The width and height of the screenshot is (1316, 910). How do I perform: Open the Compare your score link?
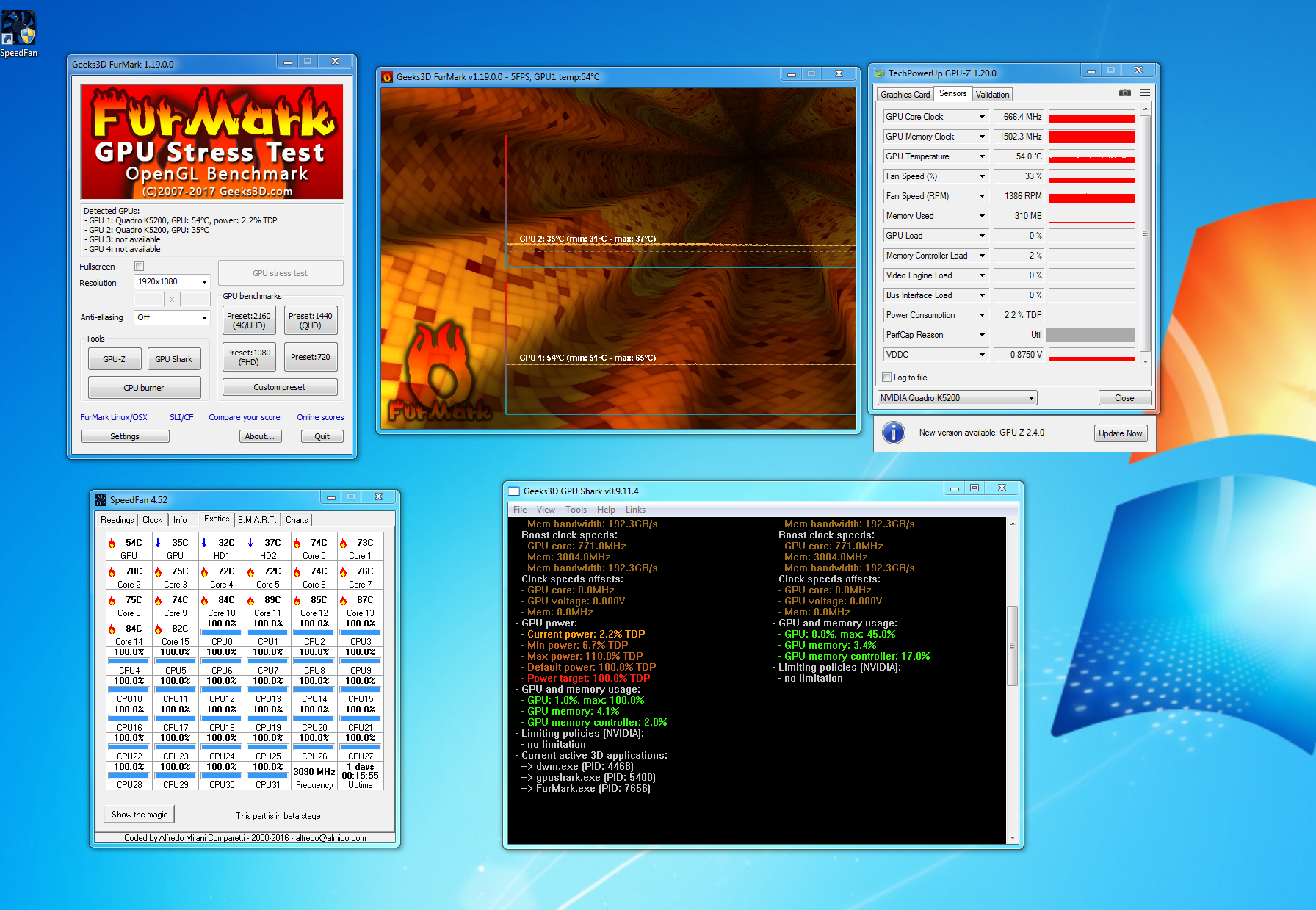(x=245, y=417)
